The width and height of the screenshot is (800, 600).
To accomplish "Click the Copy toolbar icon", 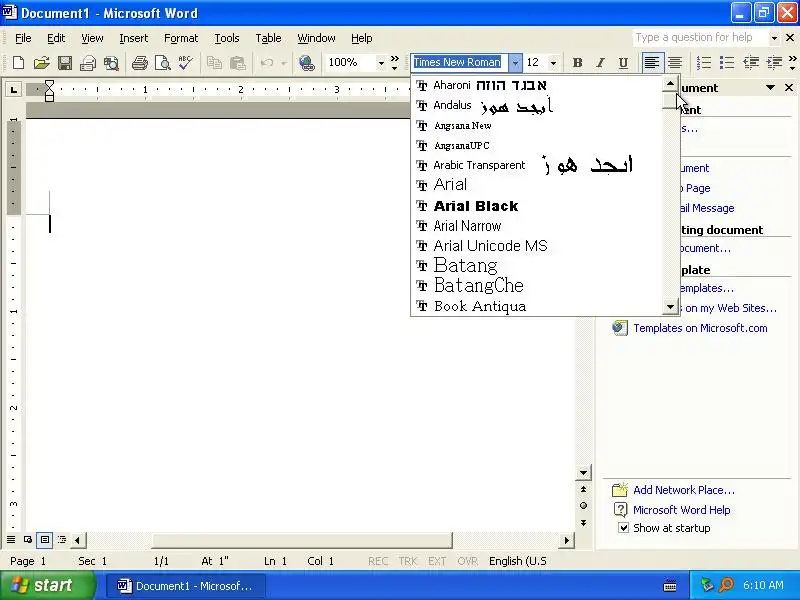I will pos(214,63).
